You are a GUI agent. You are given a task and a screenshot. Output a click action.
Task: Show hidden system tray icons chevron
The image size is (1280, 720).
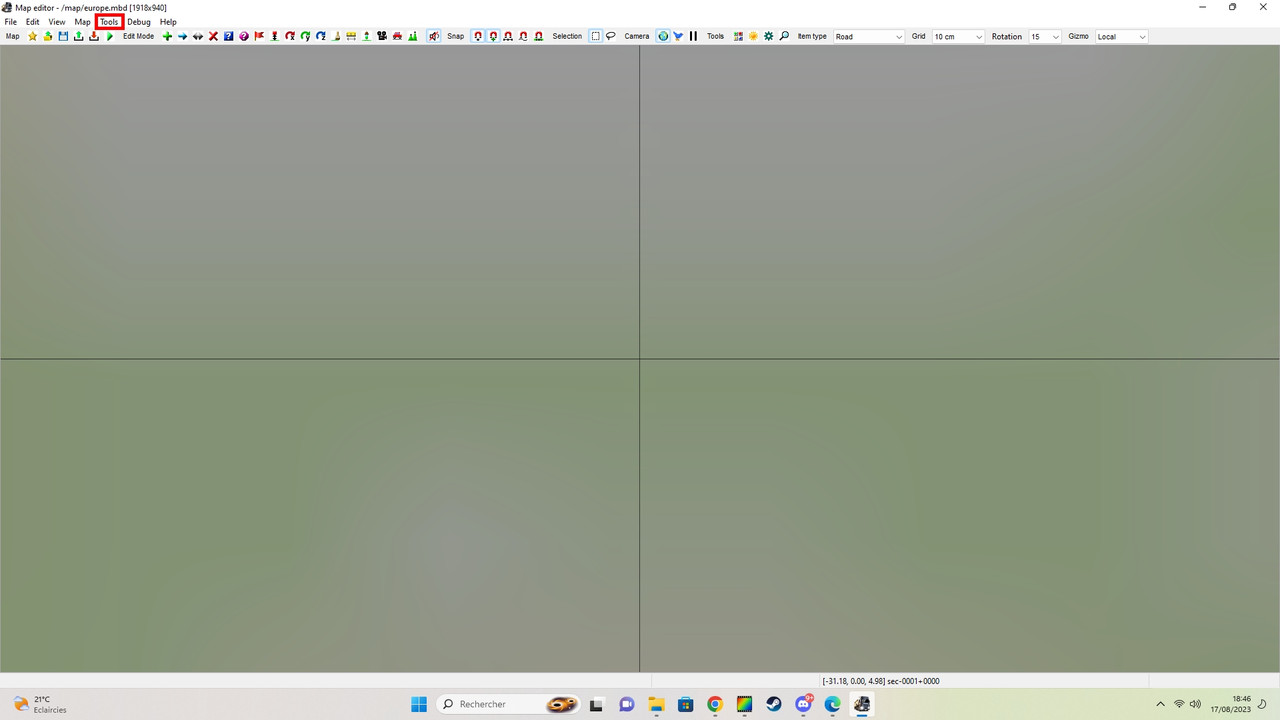pyautogui.click(x=1160, y=704)
